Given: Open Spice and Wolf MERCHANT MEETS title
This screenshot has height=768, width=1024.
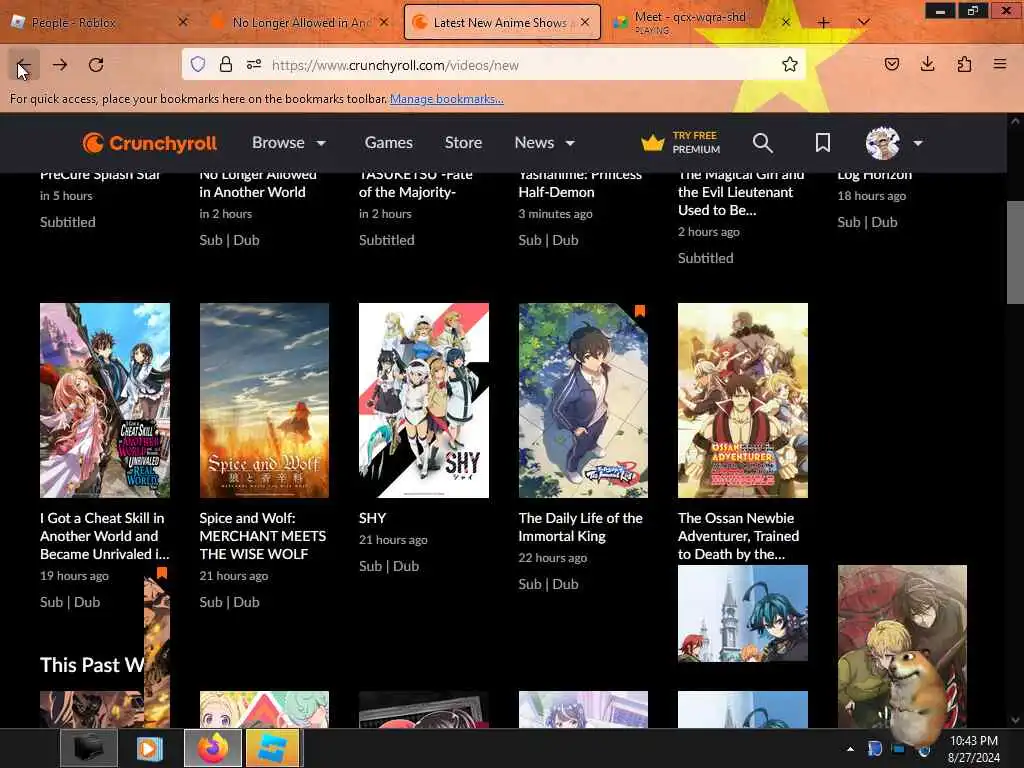Looking at the screenshot, I should point(263,536).
